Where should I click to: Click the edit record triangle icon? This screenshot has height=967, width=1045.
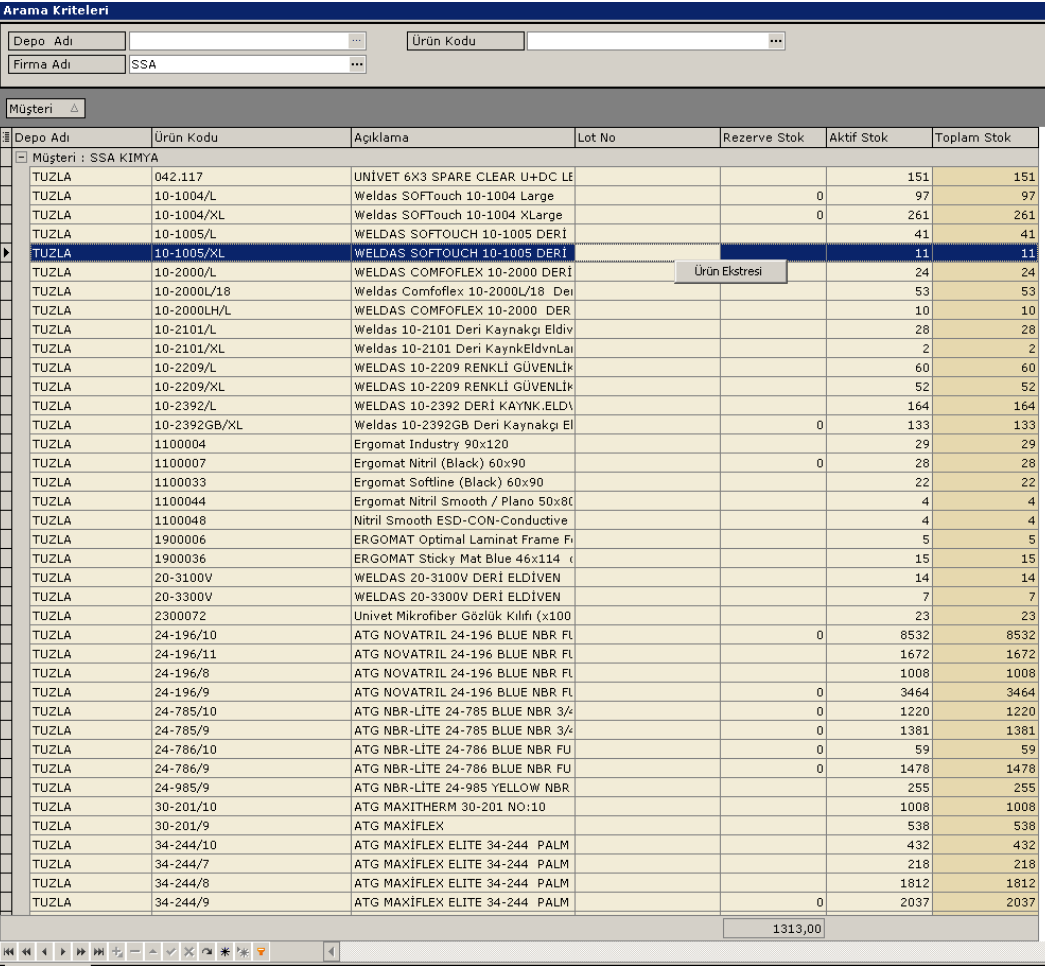pyautogui.click(x=153, y=952)
